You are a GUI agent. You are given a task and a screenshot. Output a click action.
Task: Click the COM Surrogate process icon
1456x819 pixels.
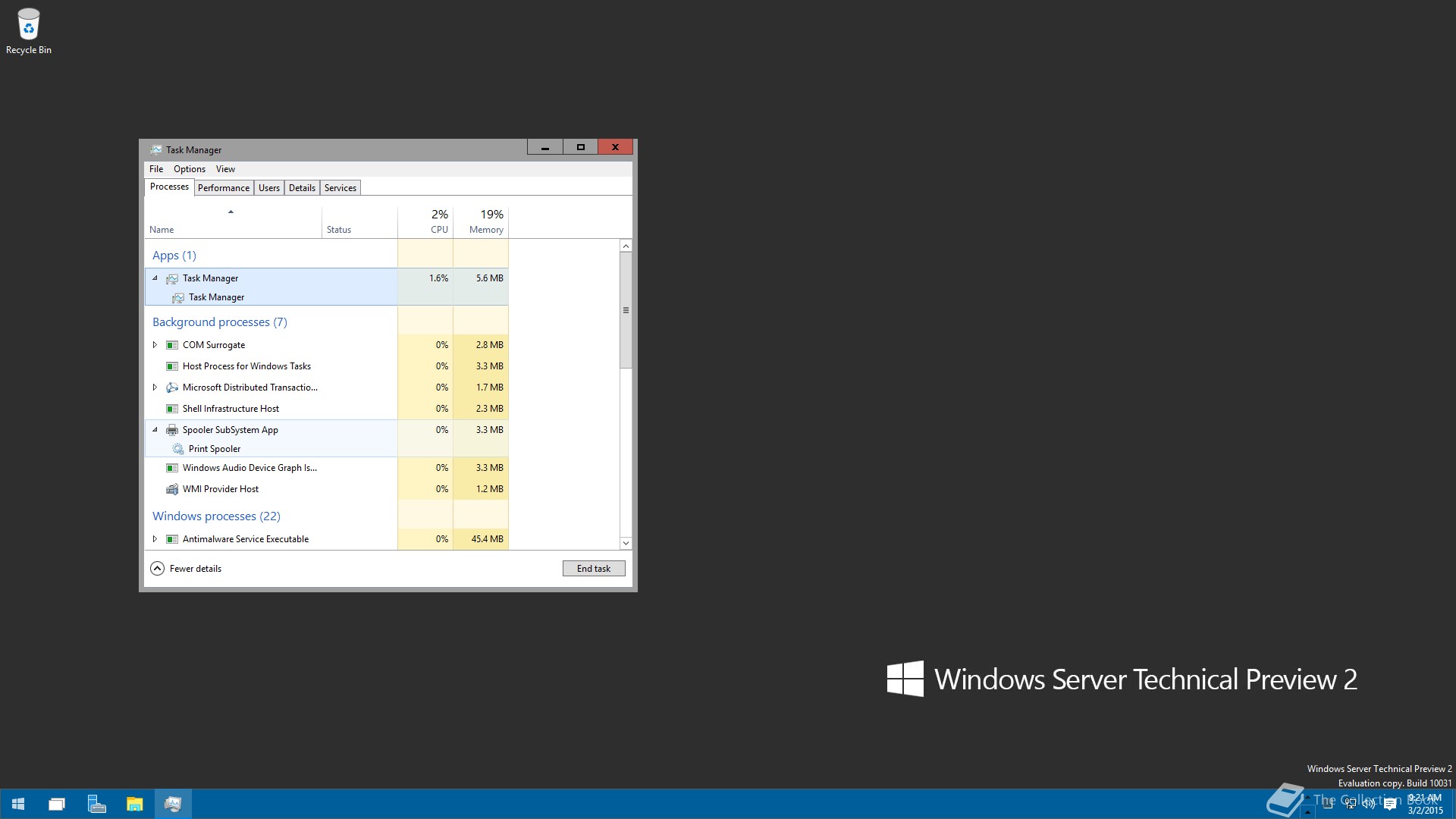(x=172, y=345)
